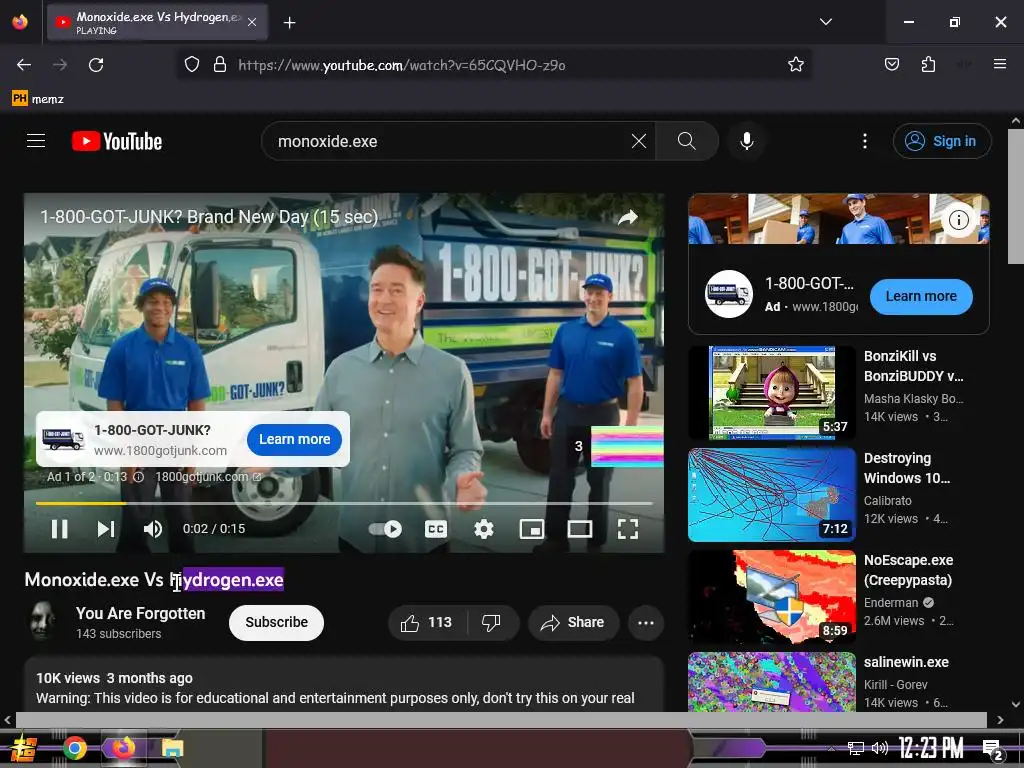Click Learn more on video ad overlay
Image resolution: width=1024 pixels, height=768 pixels.
[x=295, y=440]
